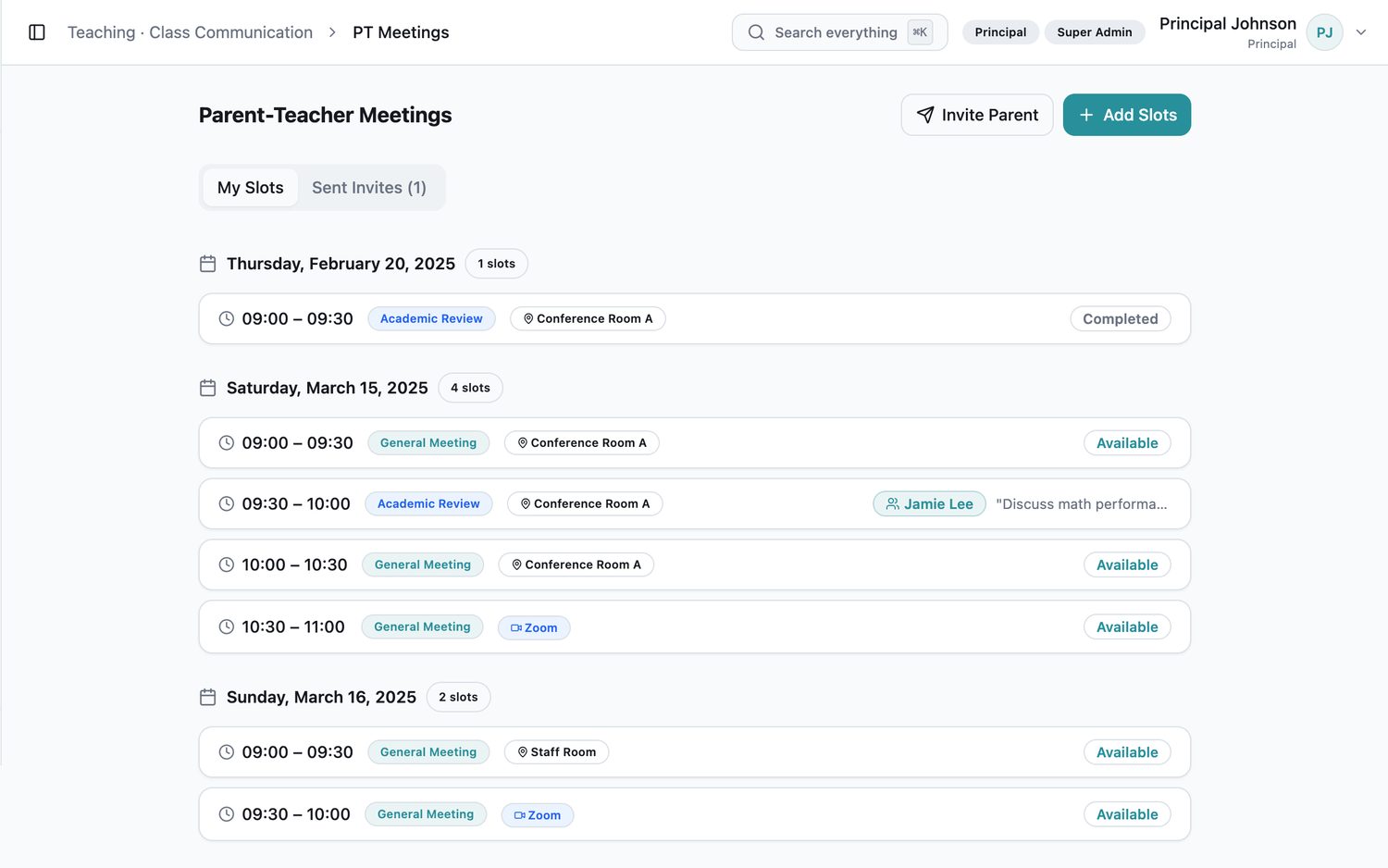Click the Staff Room location pin icon
This screenshot has height=868, width=1388.
tap(523, 752)
